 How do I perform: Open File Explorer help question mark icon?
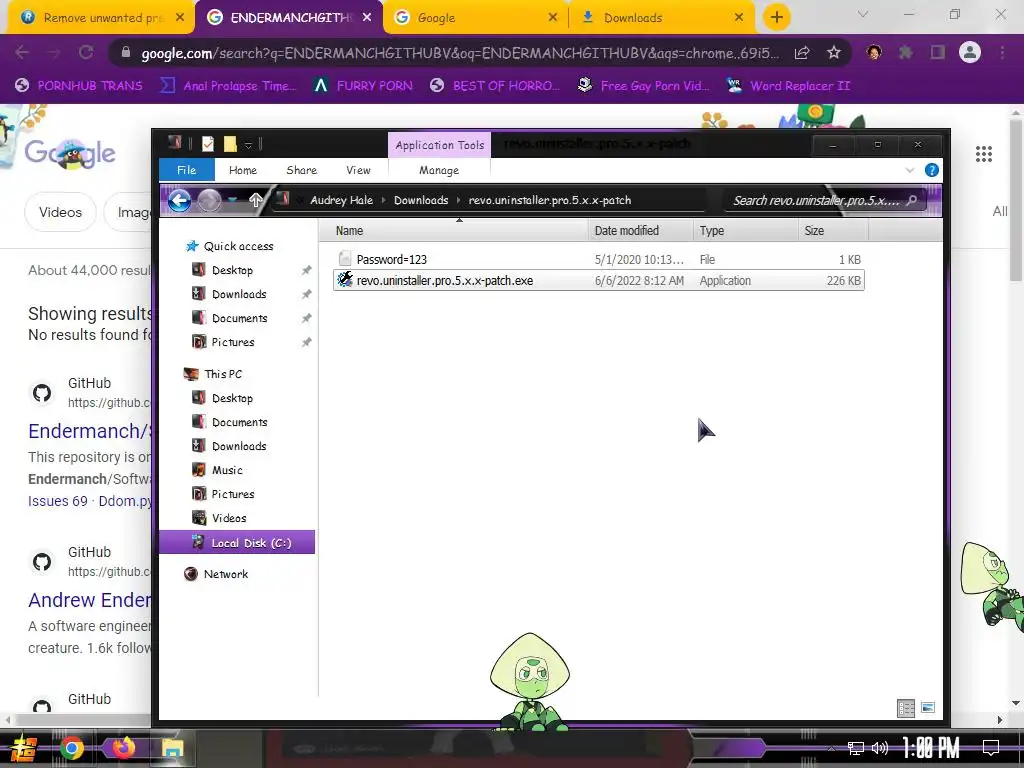[931, 170]
